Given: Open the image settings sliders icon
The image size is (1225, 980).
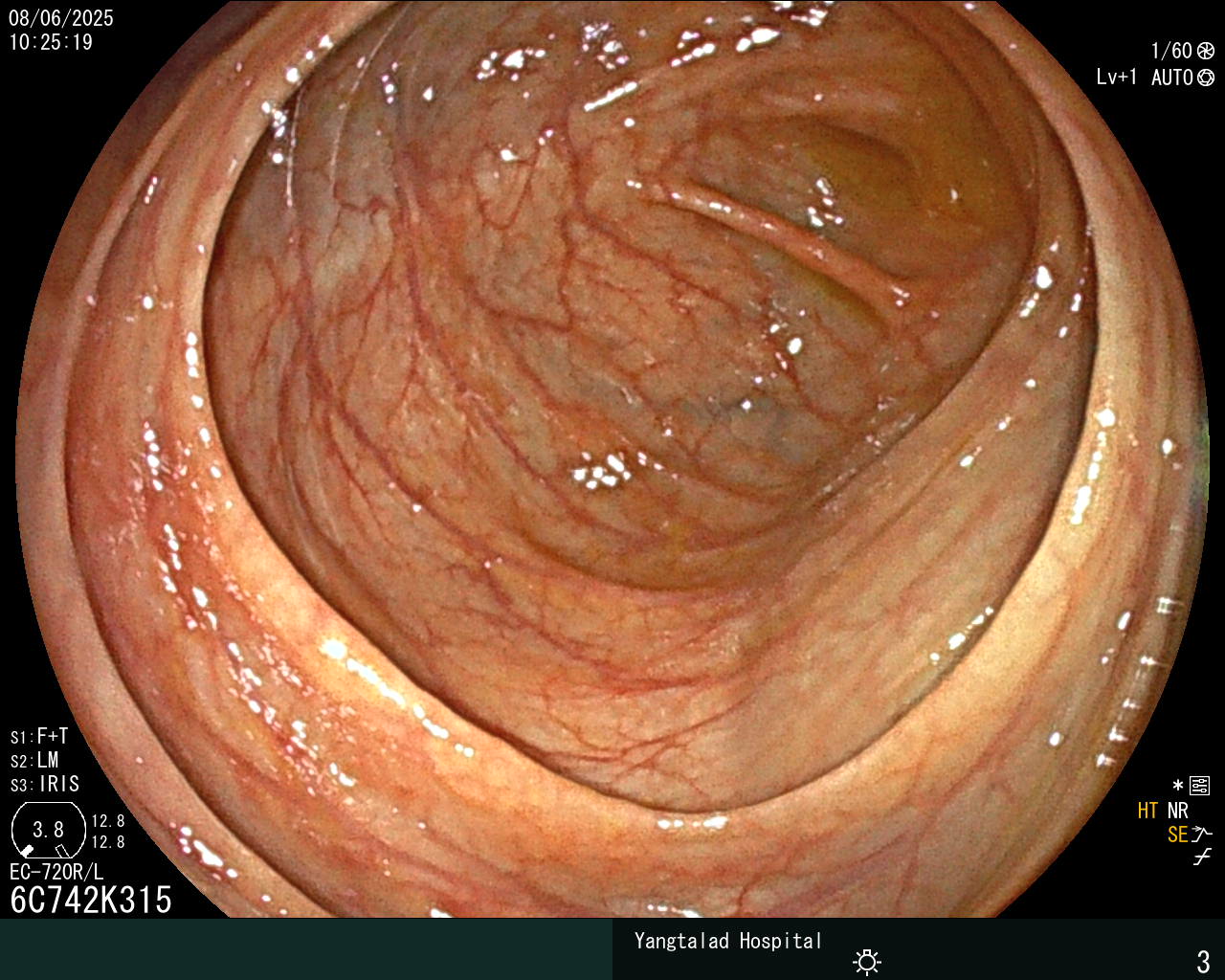Looking at the screenshot, I should pyautogui.click(x=1199, y=786).
